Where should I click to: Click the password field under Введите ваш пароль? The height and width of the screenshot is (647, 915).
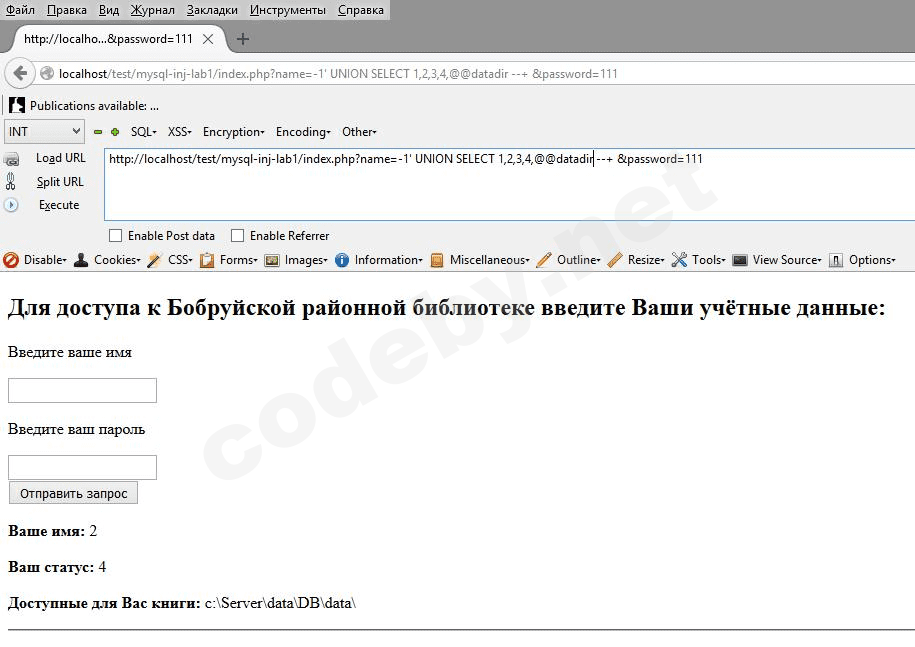pos(82,467)
